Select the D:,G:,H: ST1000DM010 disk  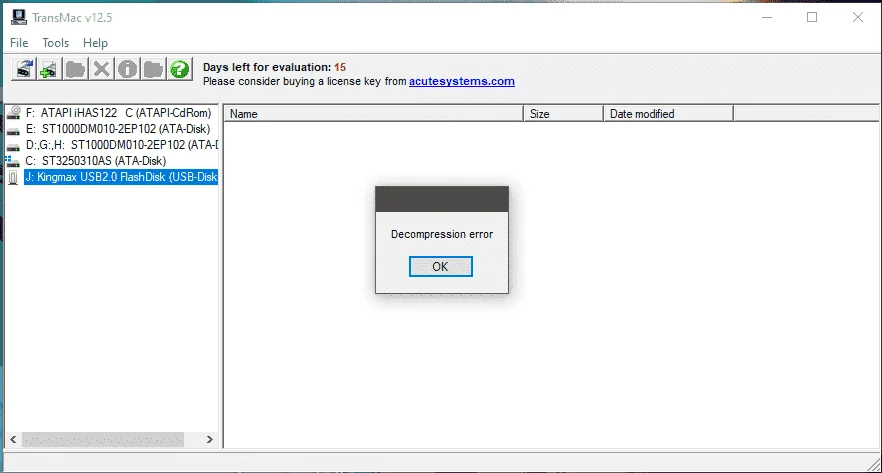click(x=121, y=145)
